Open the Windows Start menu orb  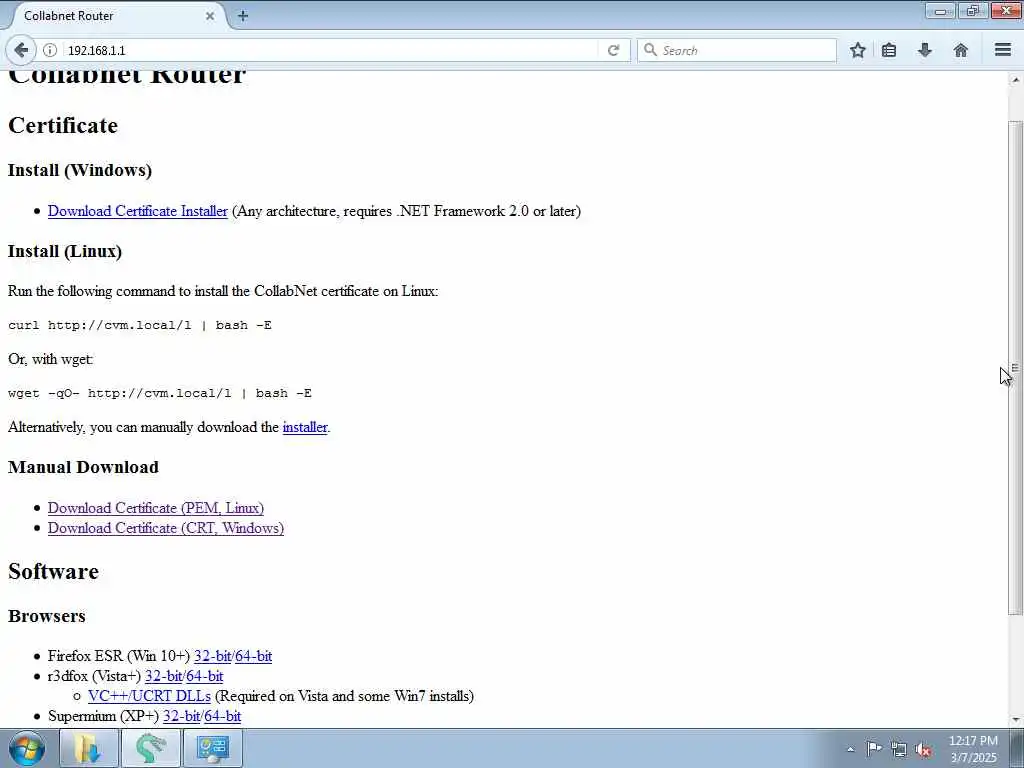tap(26, 748)
